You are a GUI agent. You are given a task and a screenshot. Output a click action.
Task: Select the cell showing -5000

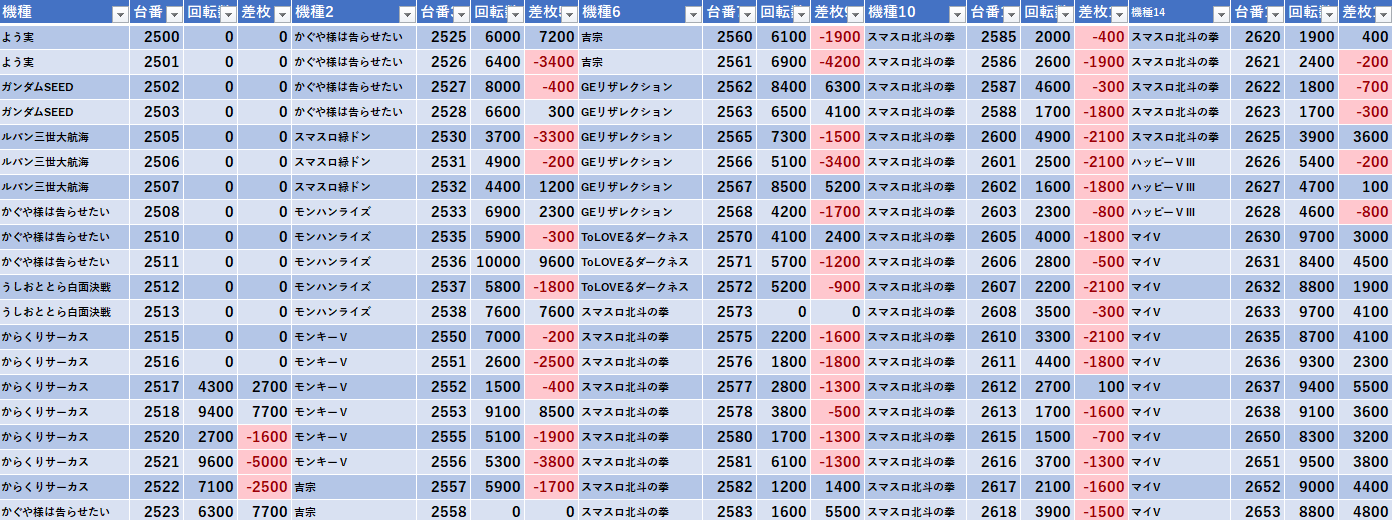(x=264, y=462)
